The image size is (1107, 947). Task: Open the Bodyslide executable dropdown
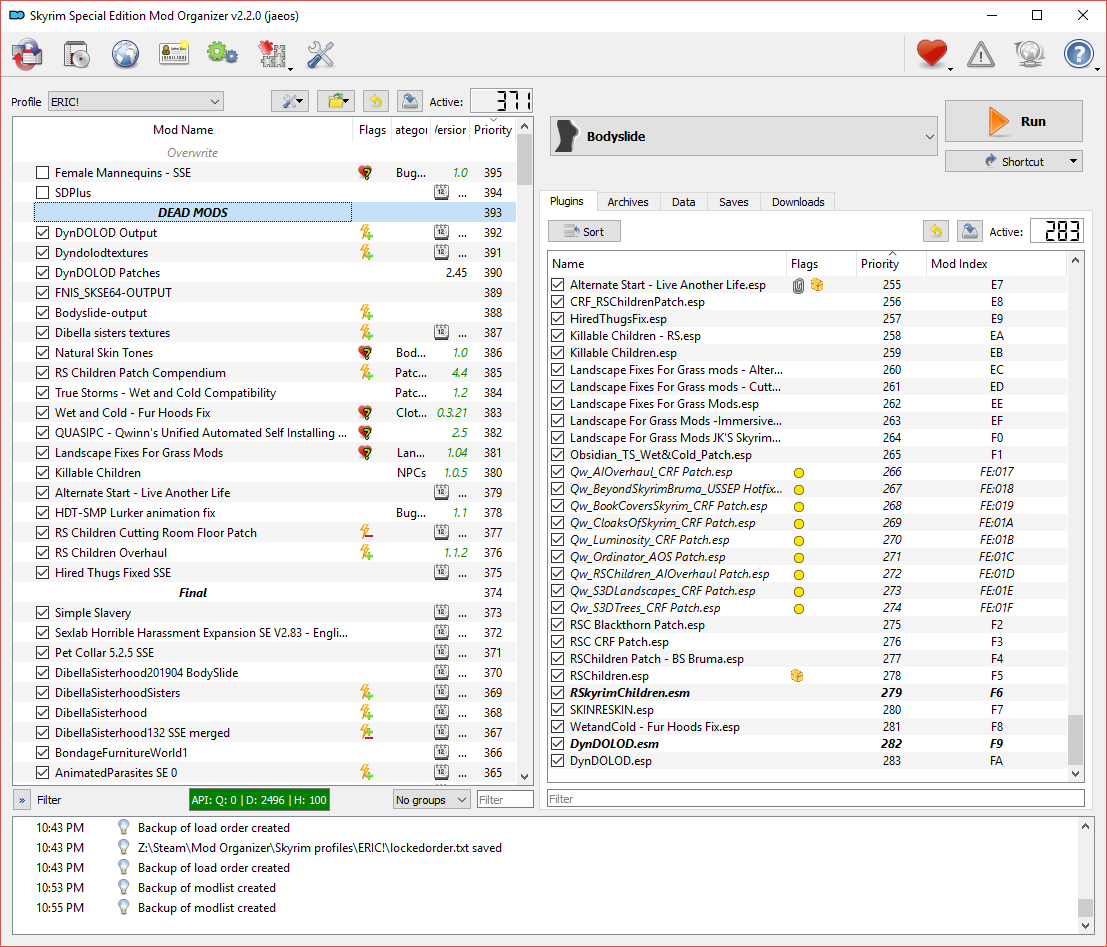[x=743, y=136]
